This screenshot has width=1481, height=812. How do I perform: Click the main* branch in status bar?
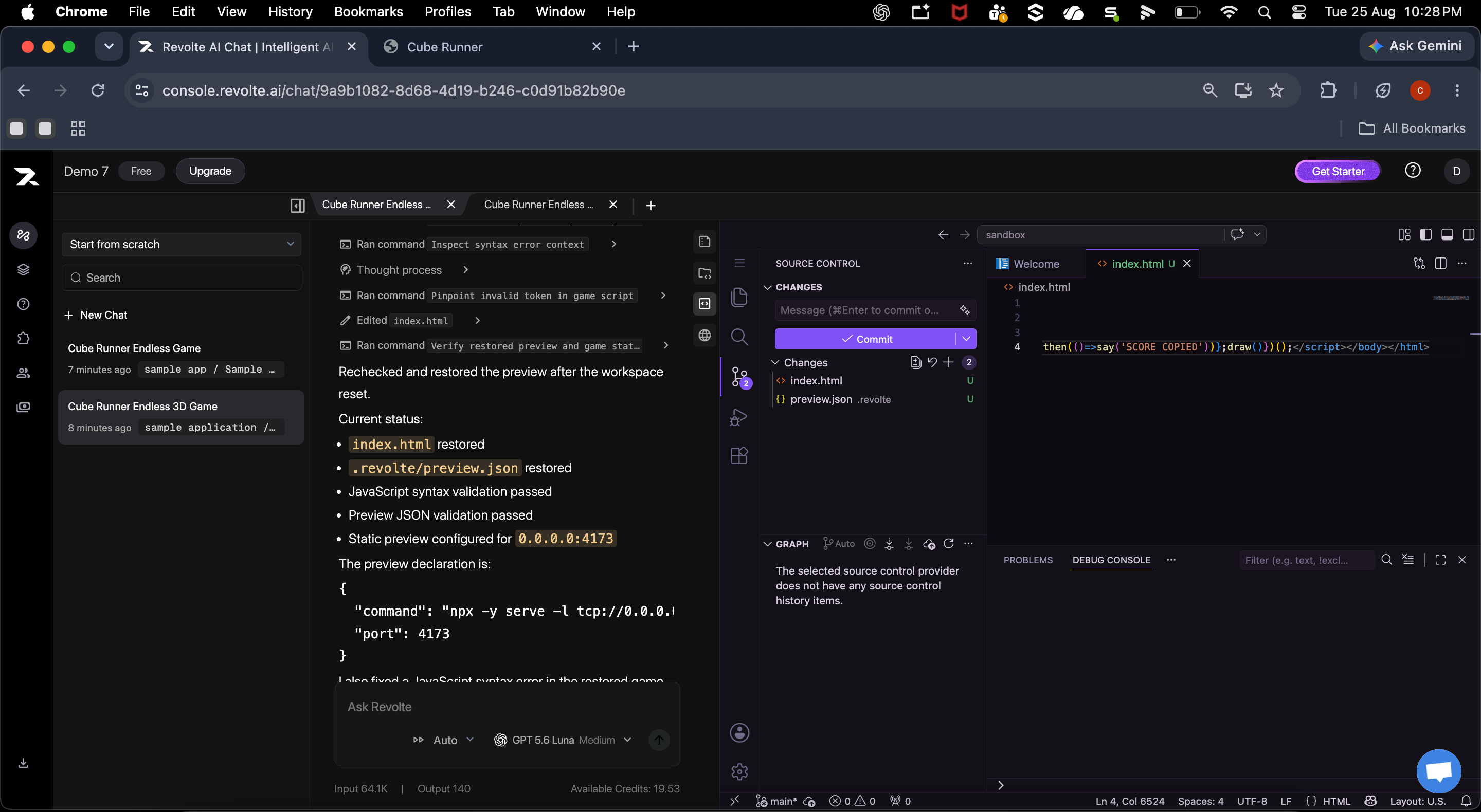(x=775, y=801)
